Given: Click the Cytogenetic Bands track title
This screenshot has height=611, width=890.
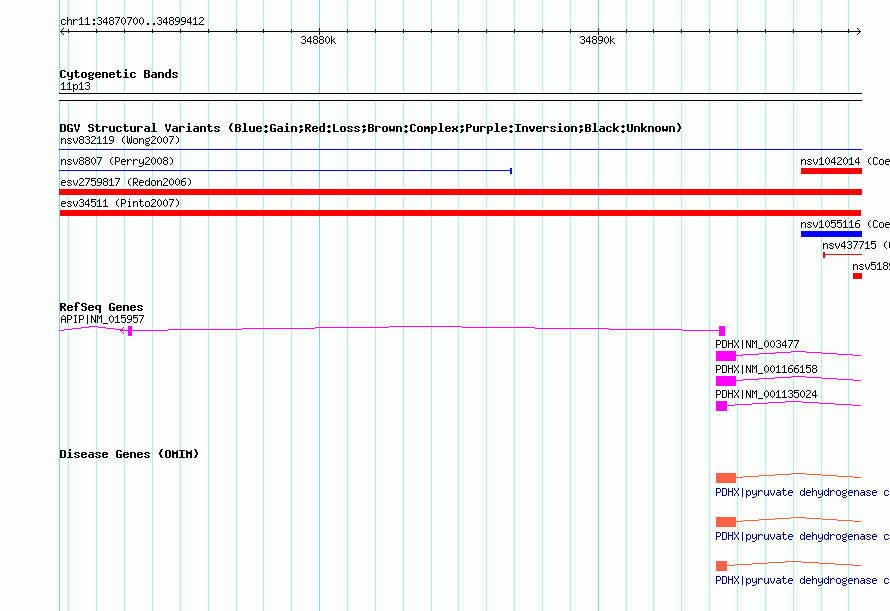Looking at the screenshot, I should point(119,74).
